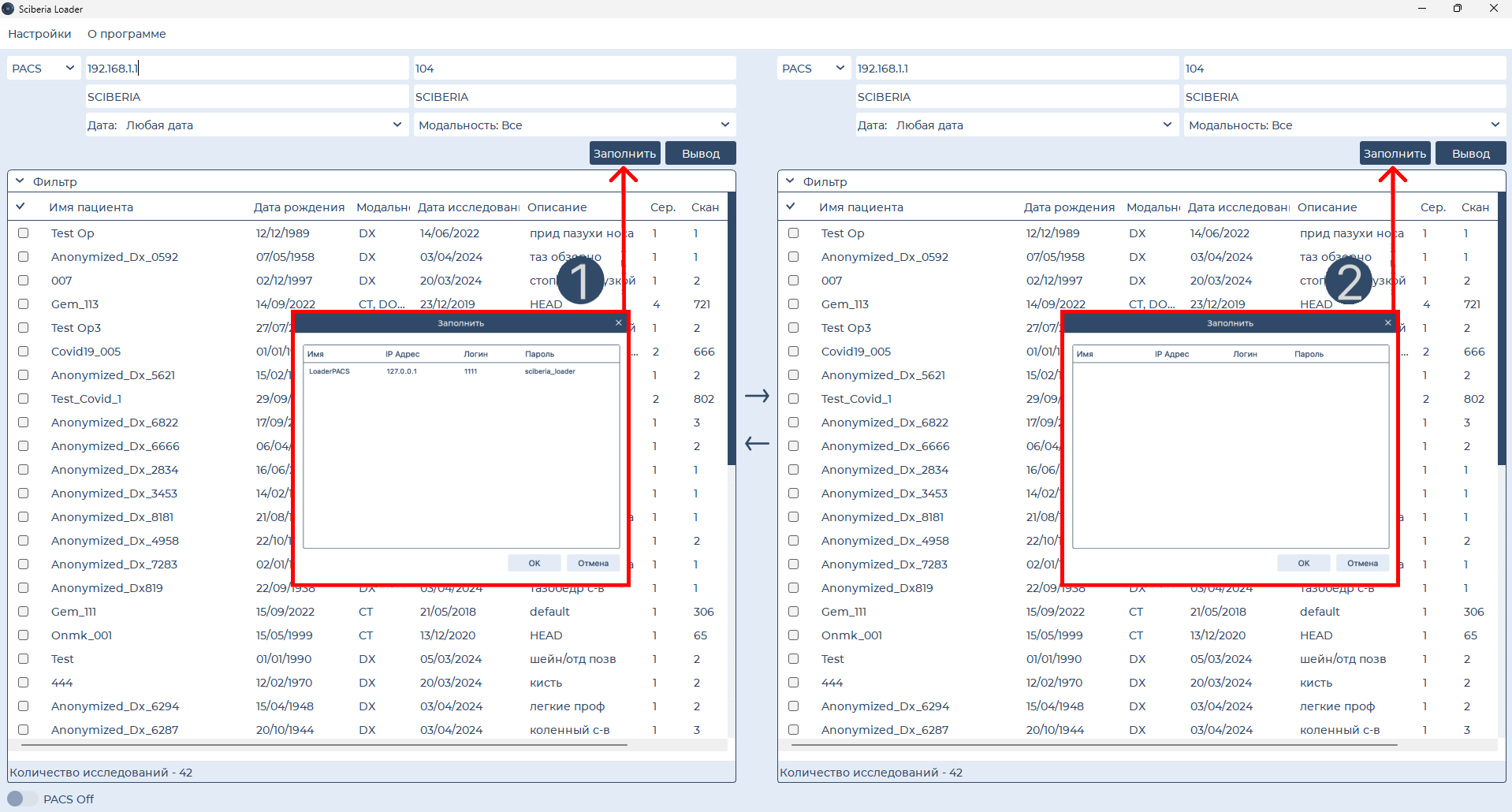The height and width of the screenshot is (812, 1512).
Task: Check the Gem_113 row in left panel
Action: [x=24, y=304]
